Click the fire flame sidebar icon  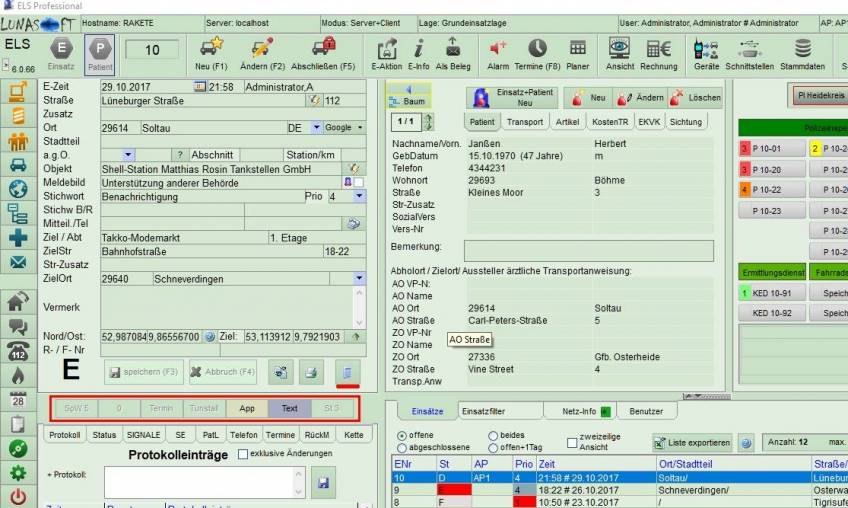pyautogui.click(x=18, y=375)
